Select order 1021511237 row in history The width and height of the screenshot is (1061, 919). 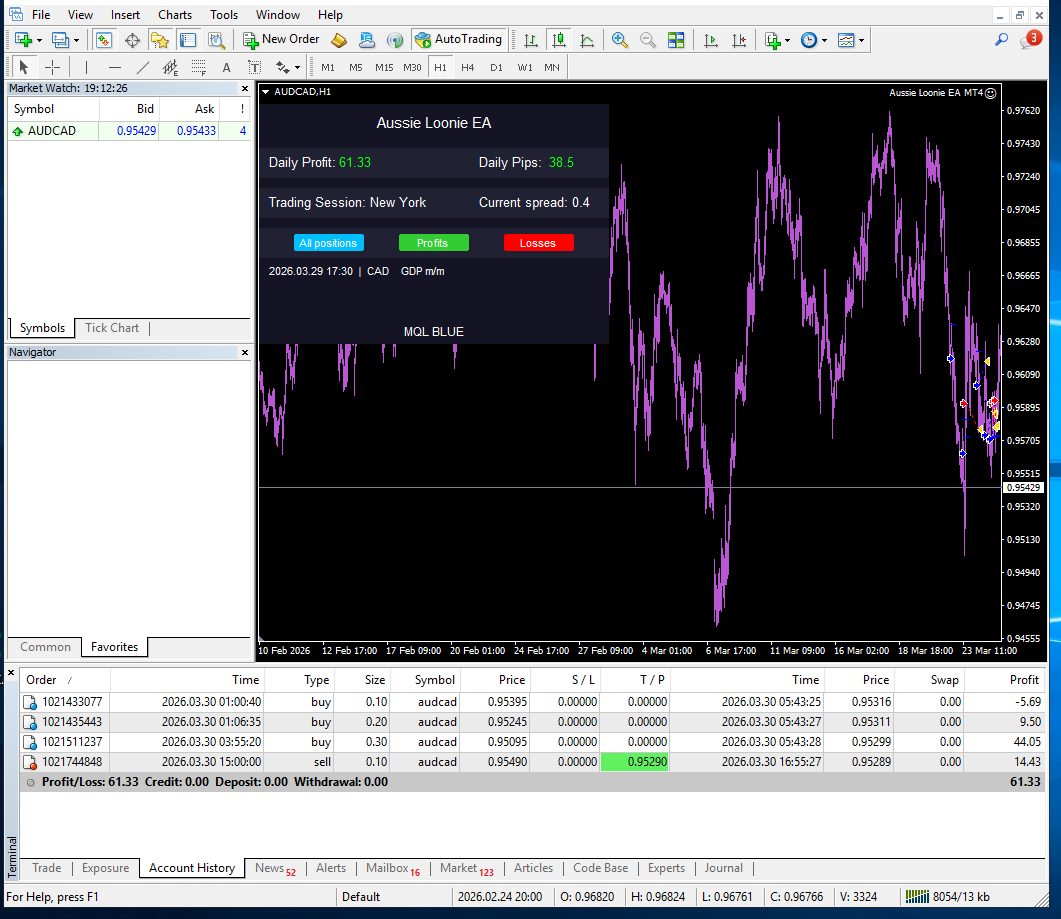click(532, 742)
